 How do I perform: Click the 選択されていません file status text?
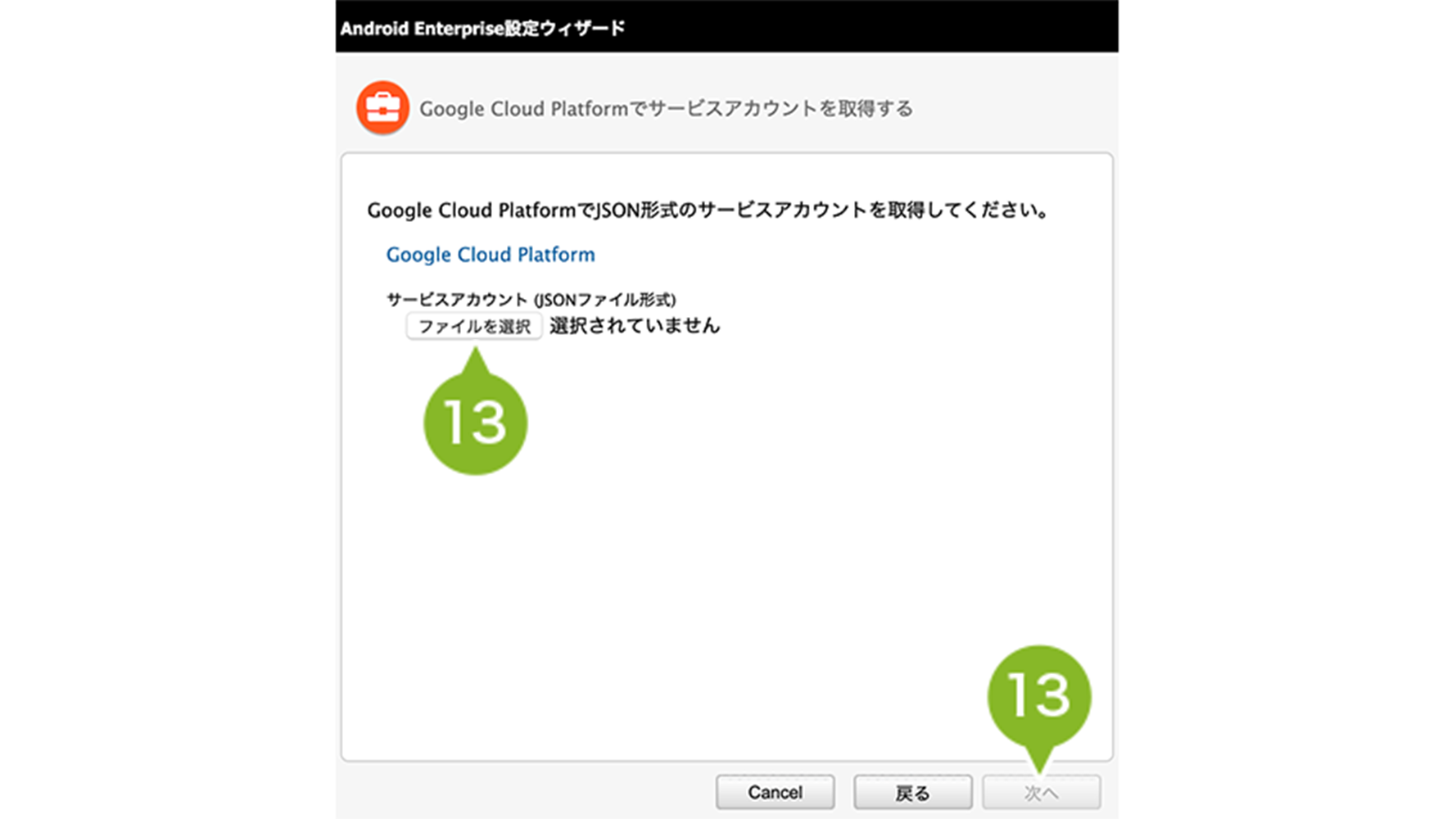click(x=634, y=326)
